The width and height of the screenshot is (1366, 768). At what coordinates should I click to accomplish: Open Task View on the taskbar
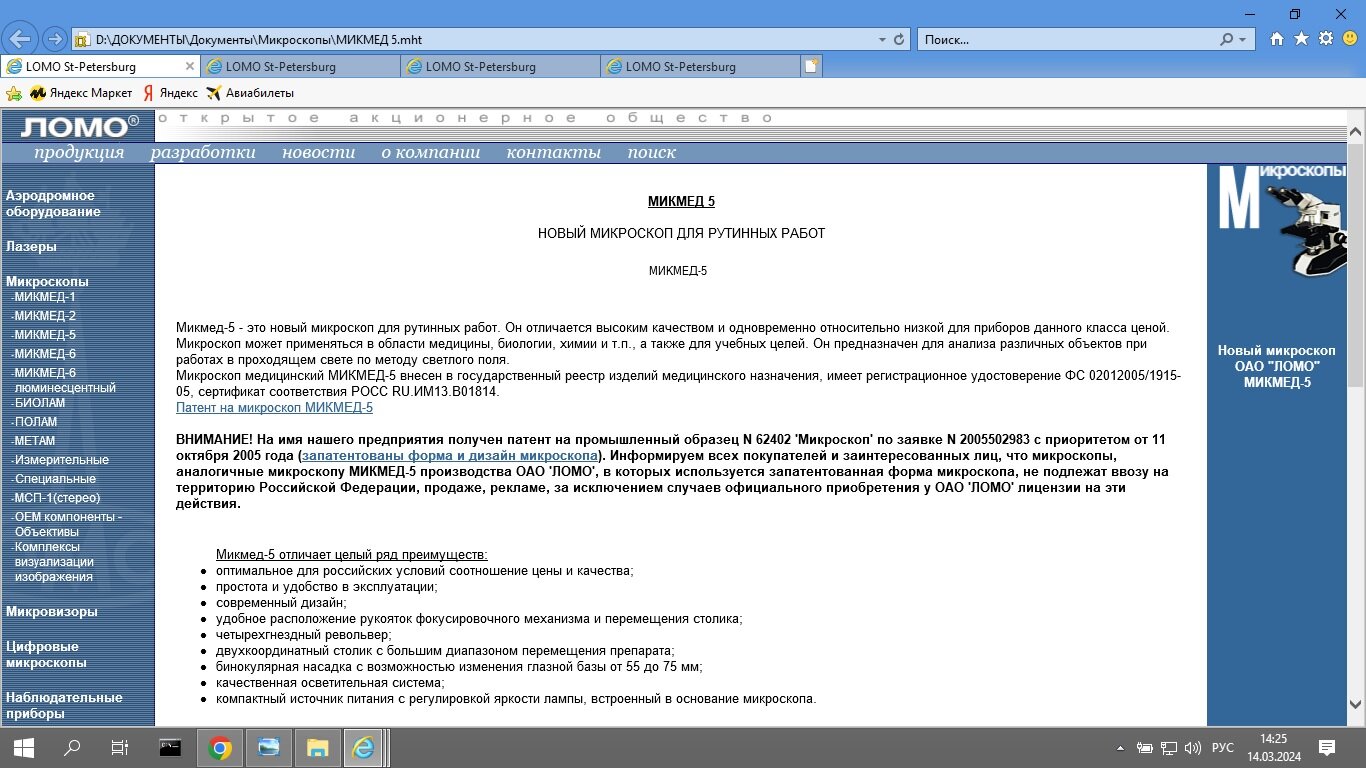pyautogui.click(x=120, y=747)
